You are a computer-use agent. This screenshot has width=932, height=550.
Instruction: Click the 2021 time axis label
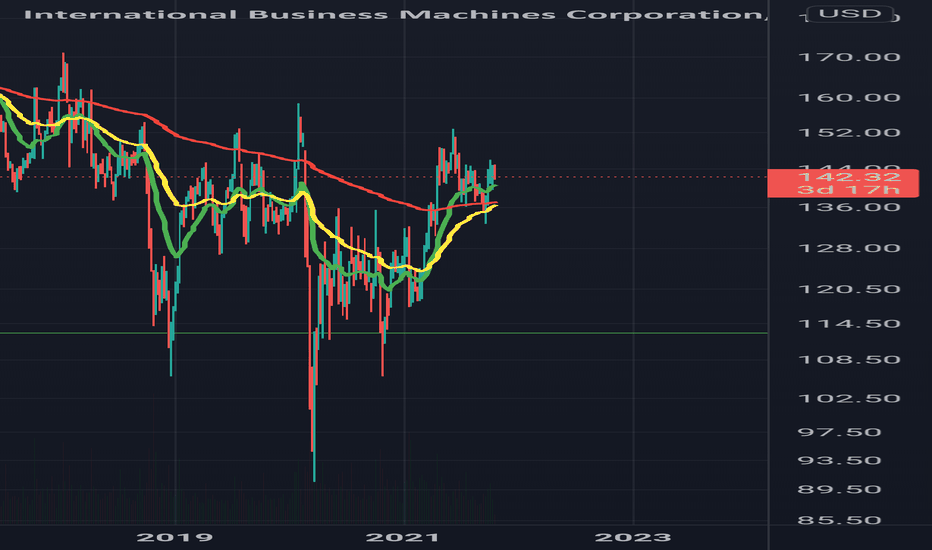tap(403, 538)
